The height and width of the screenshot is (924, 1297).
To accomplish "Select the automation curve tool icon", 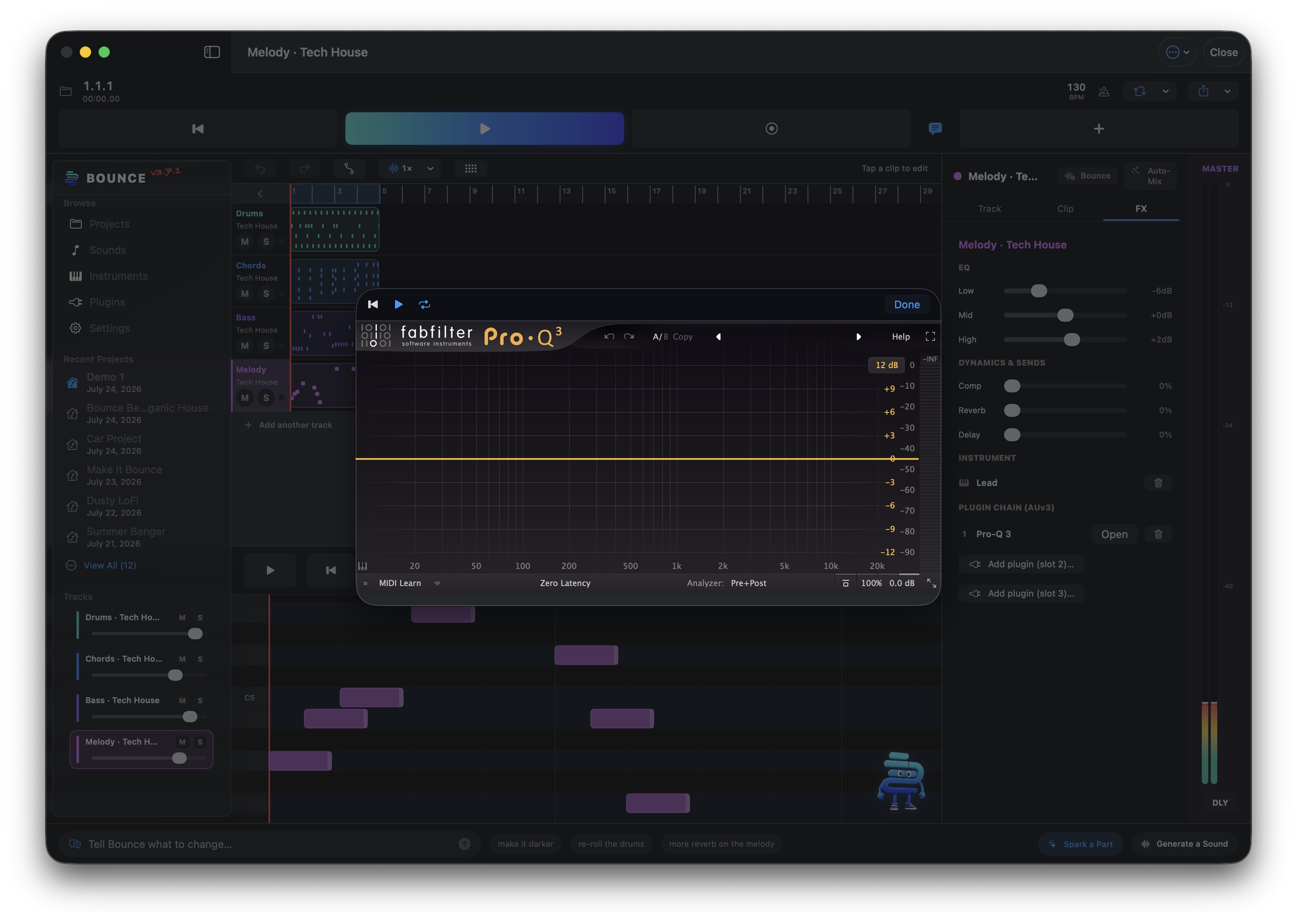I will (349, 168).
